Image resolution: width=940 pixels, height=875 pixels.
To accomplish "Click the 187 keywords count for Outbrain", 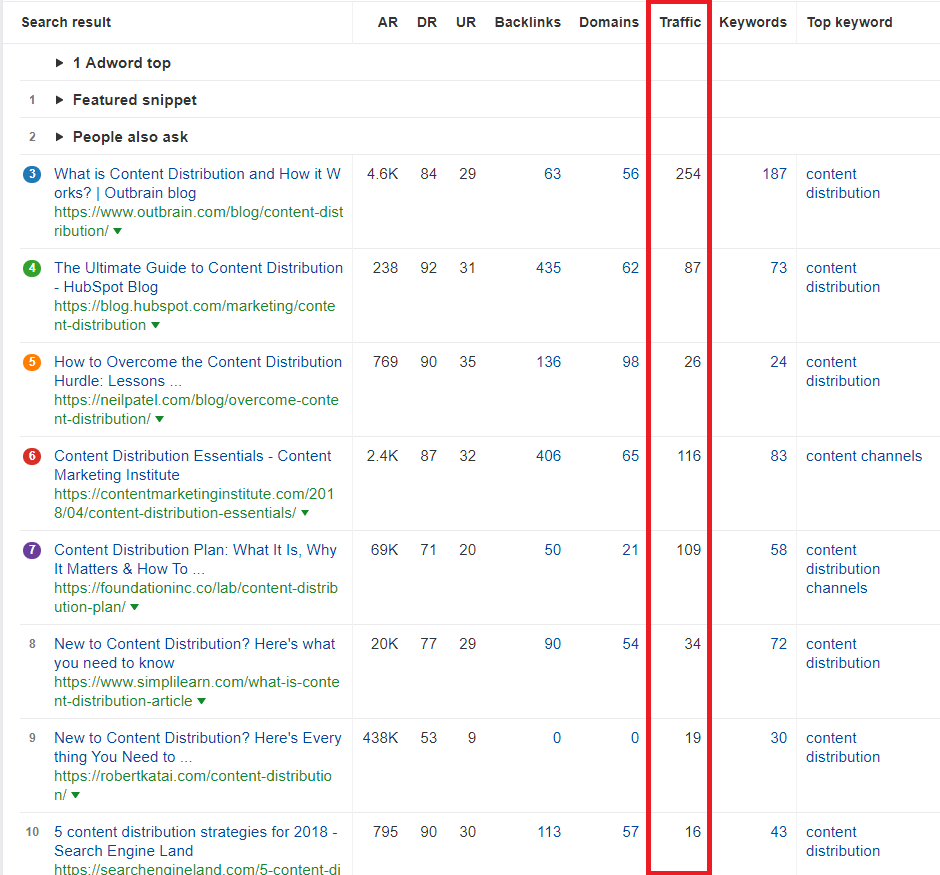I will click(775, 174).
